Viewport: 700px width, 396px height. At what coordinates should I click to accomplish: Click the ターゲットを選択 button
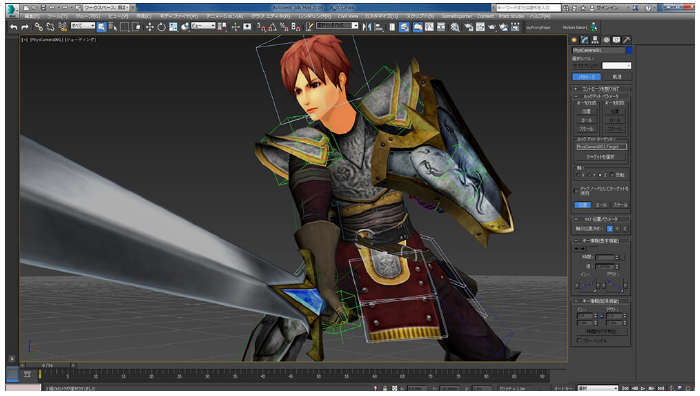point(601,157)
